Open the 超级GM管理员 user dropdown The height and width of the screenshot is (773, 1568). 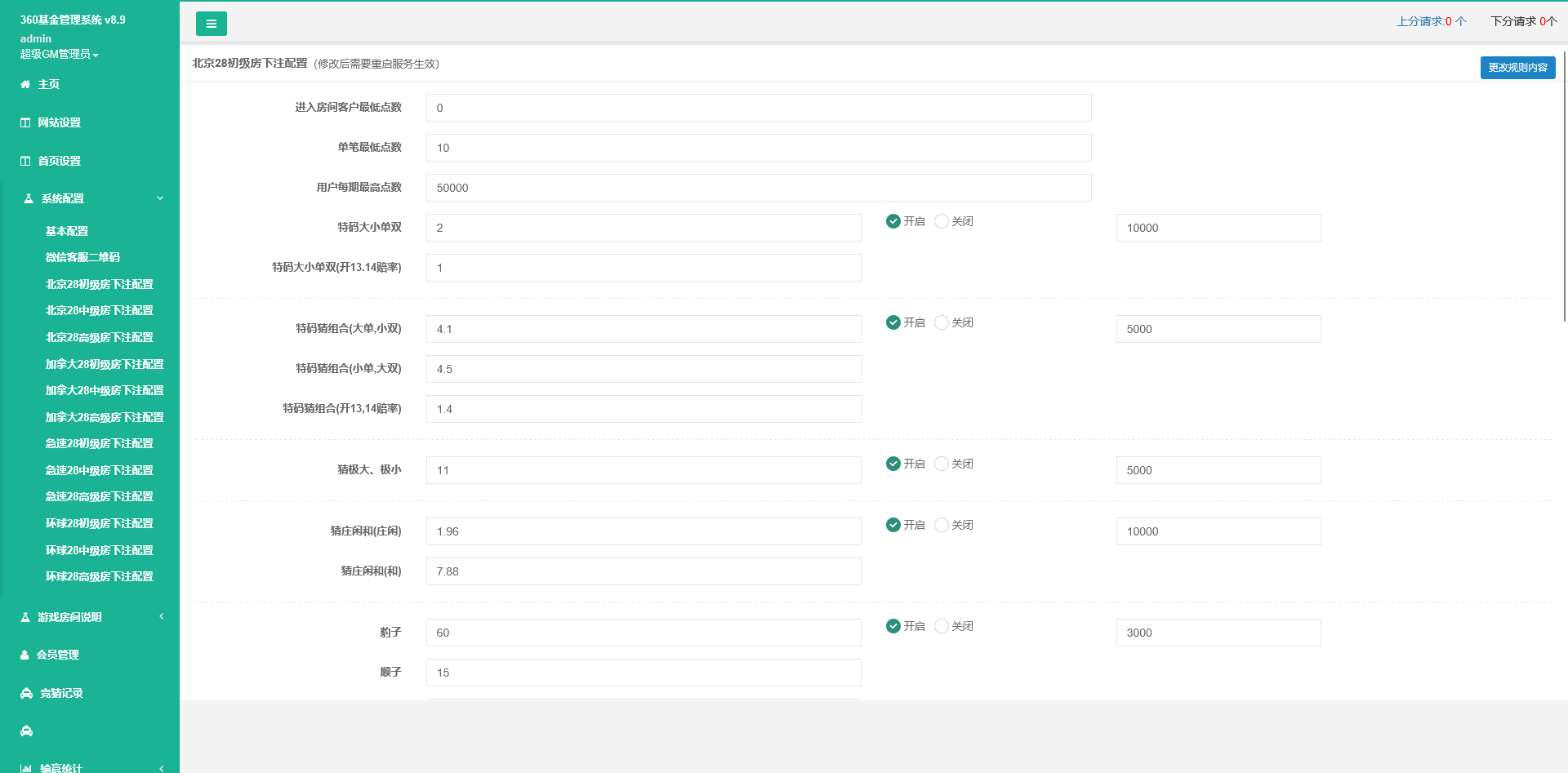[59, 54]
